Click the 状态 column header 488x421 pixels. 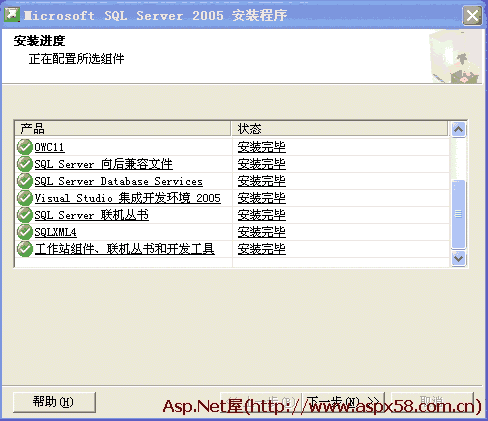pyautogui.click(x=339, y=129)
